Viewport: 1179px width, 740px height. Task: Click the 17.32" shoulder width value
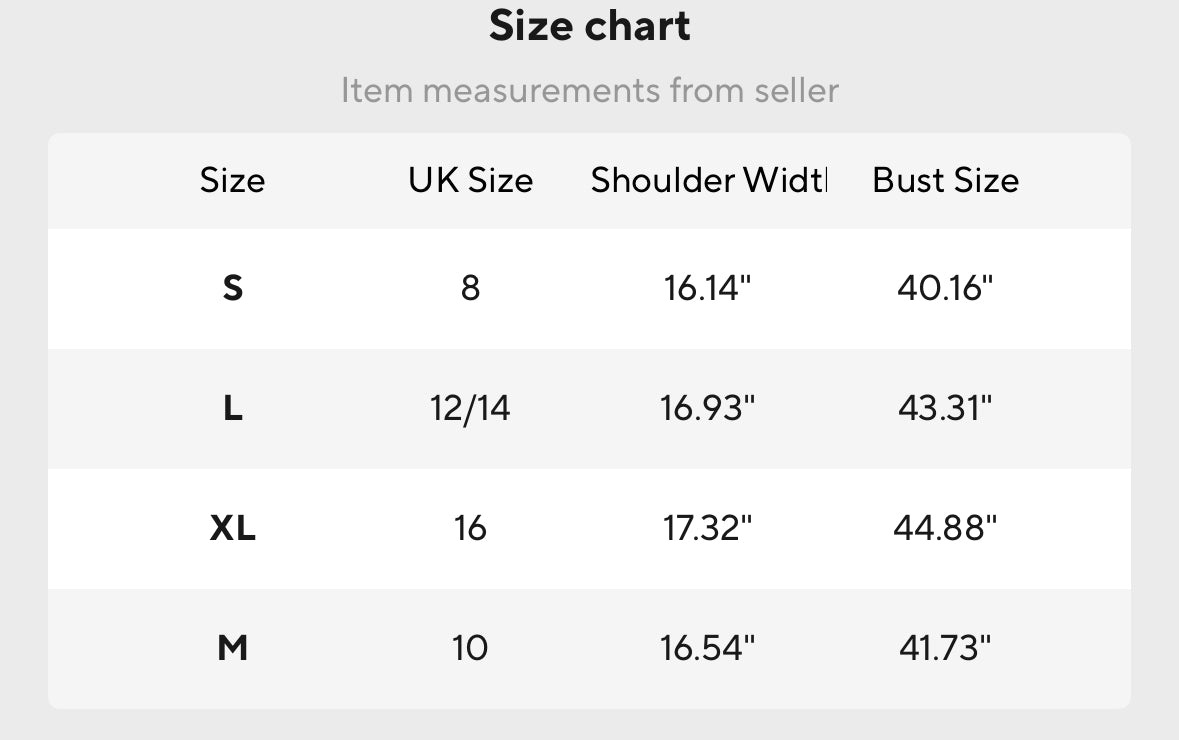[707, 528]
